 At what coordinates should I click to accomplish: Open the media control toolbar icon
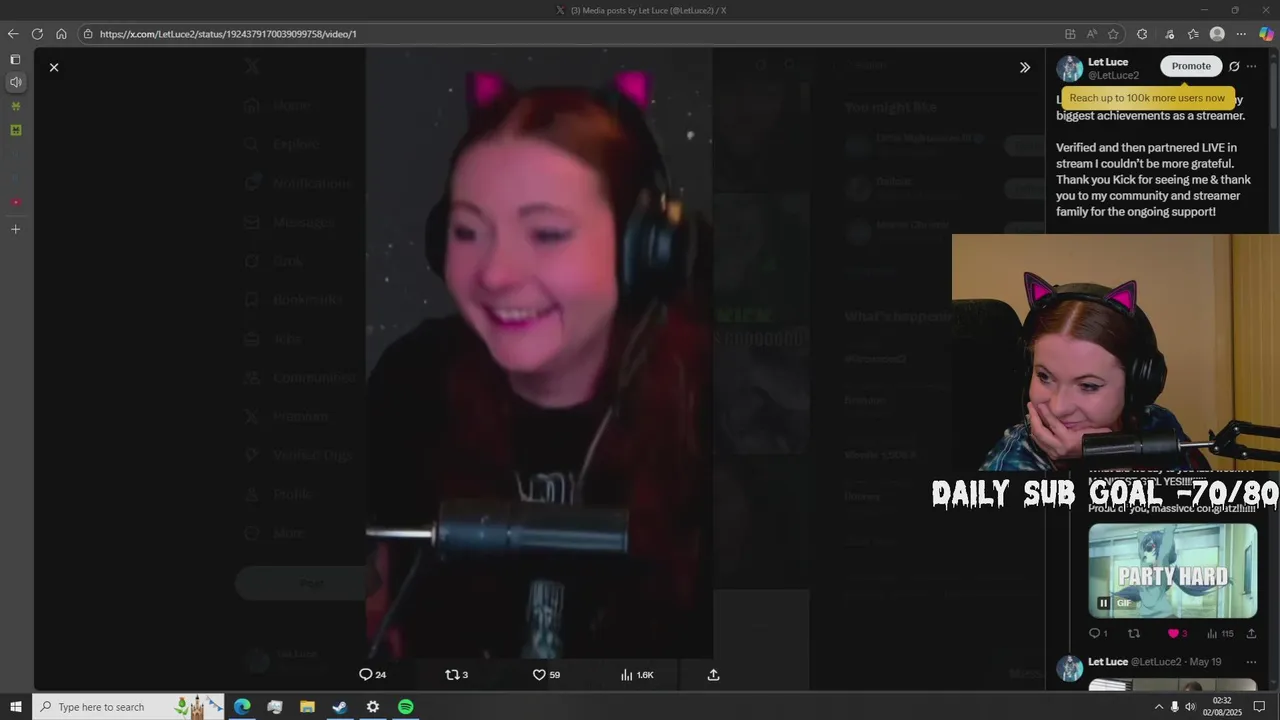[1169, 34]
